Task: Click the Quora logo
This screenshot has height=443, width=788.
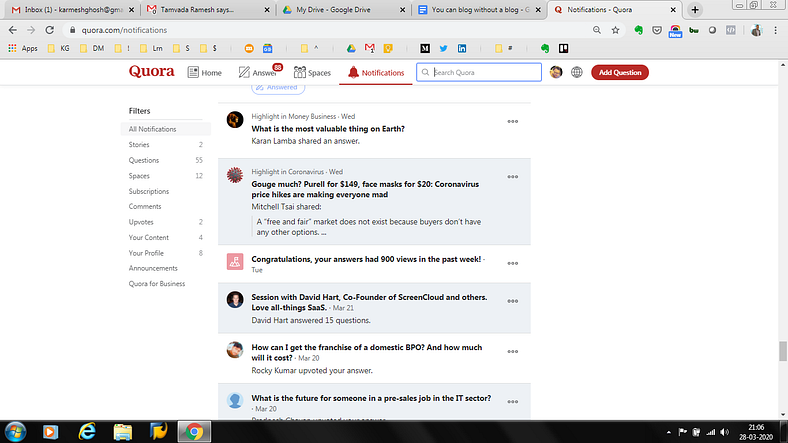Action: pos(151,72)
